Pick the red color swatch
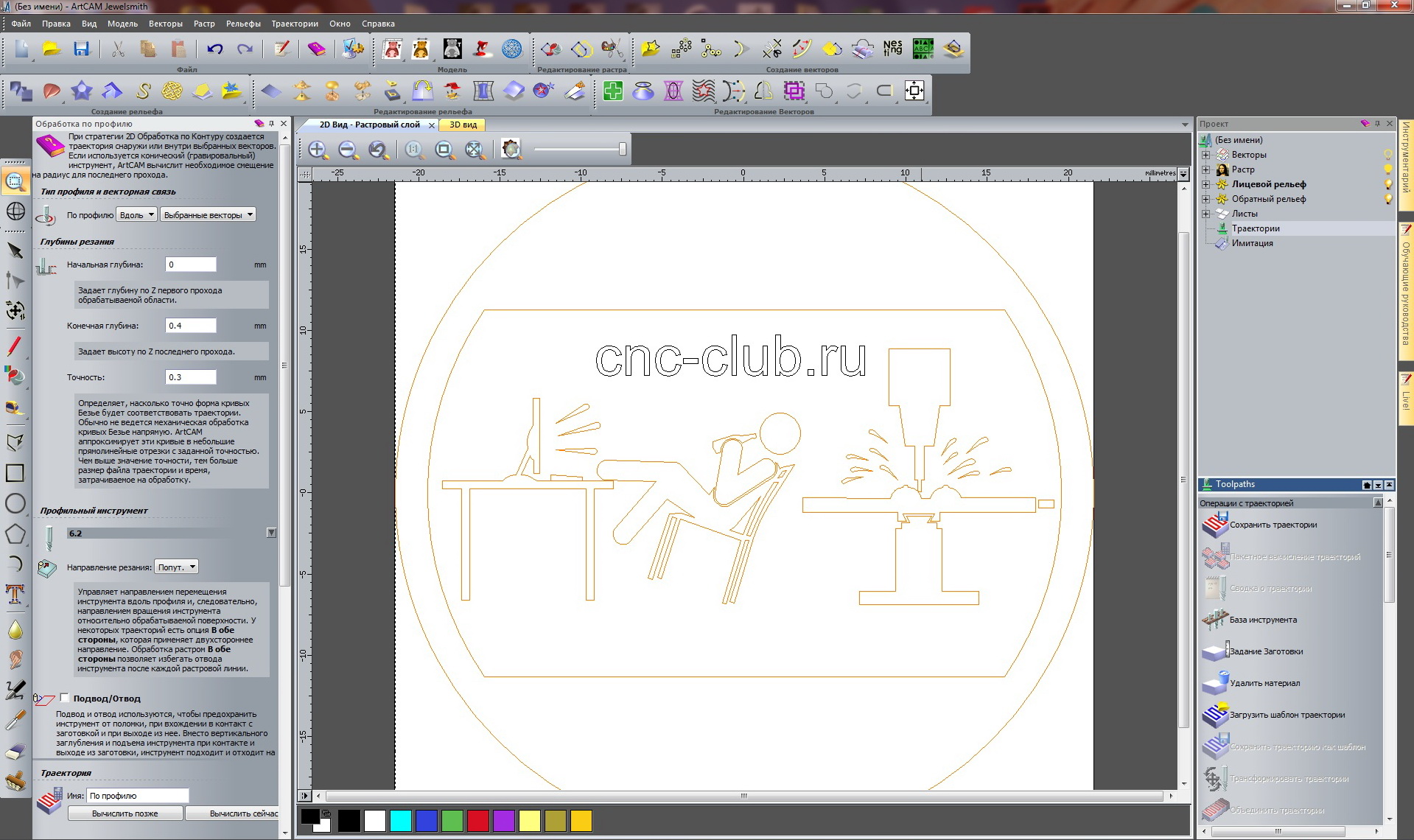The image size is (1414, 840). tap(477, 820)
